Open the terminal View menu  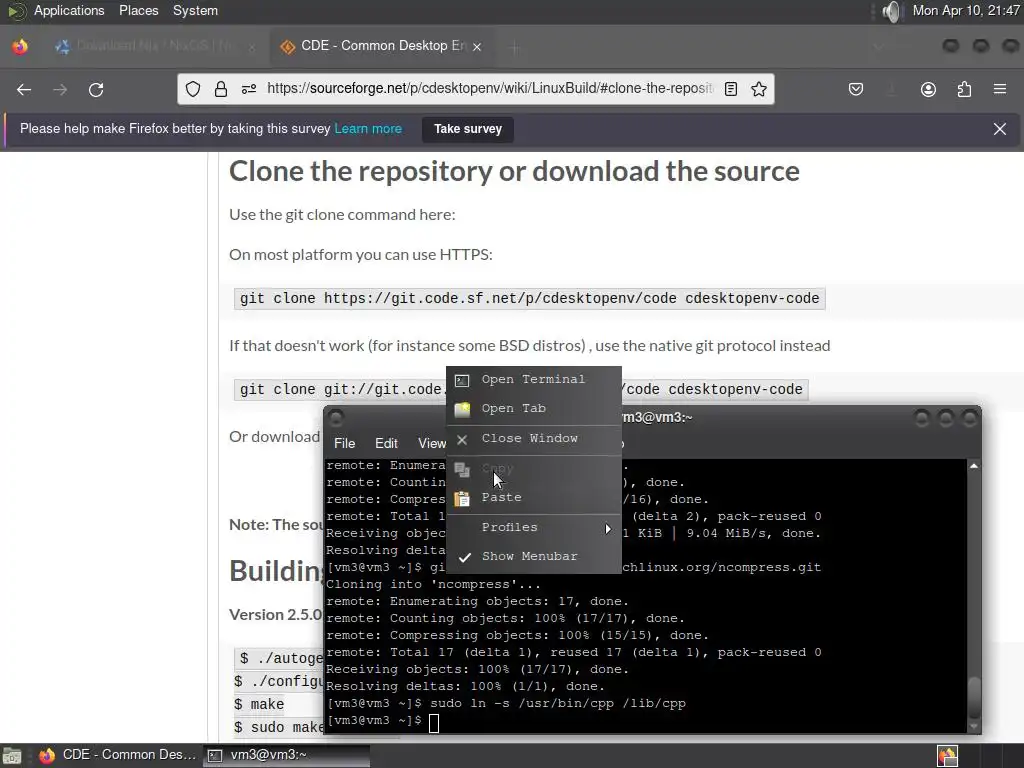pos(431,443)
